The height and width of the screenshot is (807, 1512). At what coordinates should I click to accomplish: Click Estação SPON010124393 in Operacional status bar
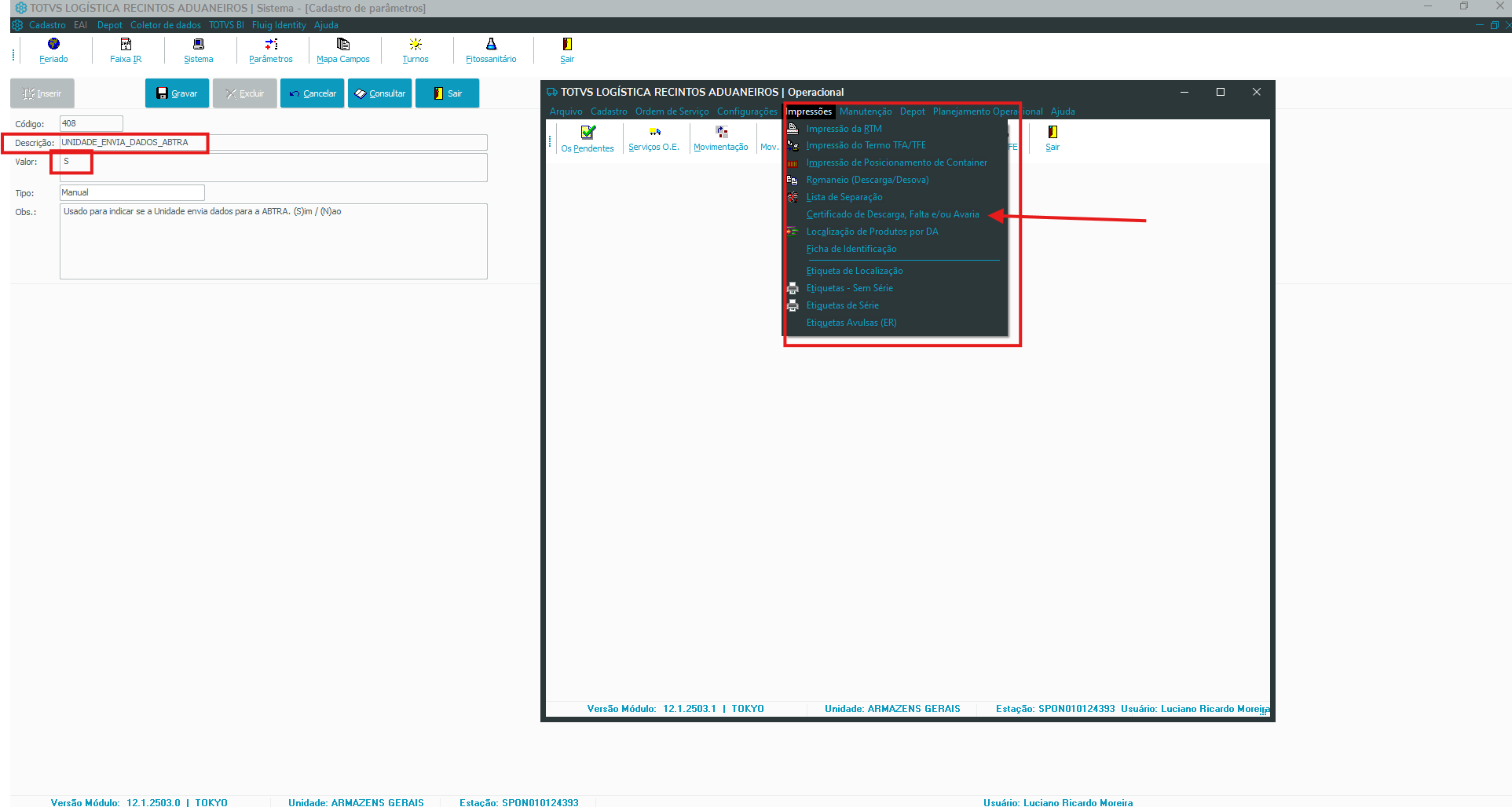(1056, 709)
